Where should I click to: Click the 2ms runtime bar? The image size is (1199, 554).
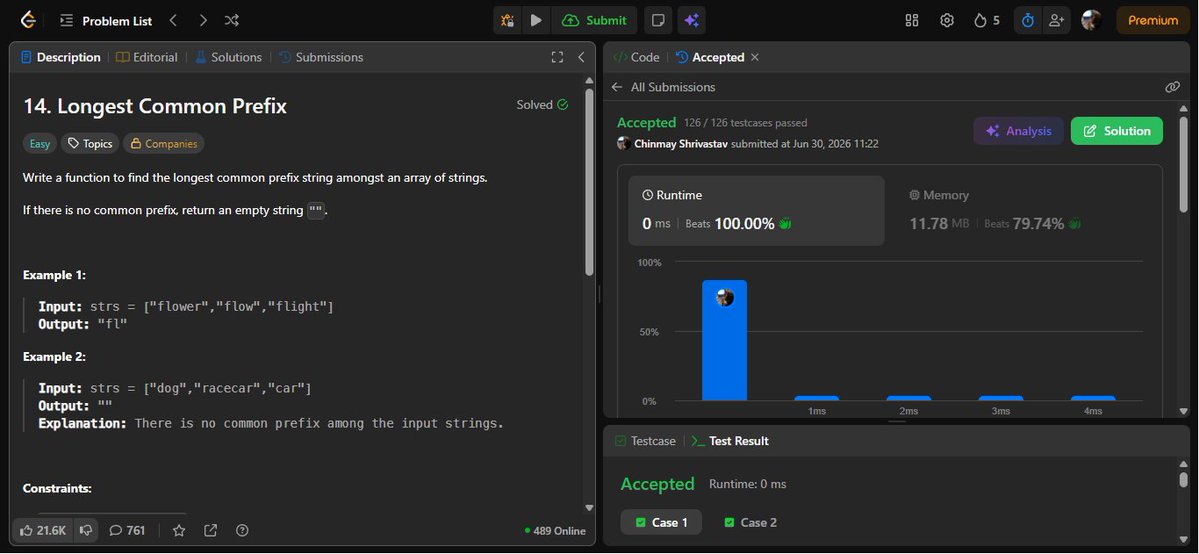[908, 399]
